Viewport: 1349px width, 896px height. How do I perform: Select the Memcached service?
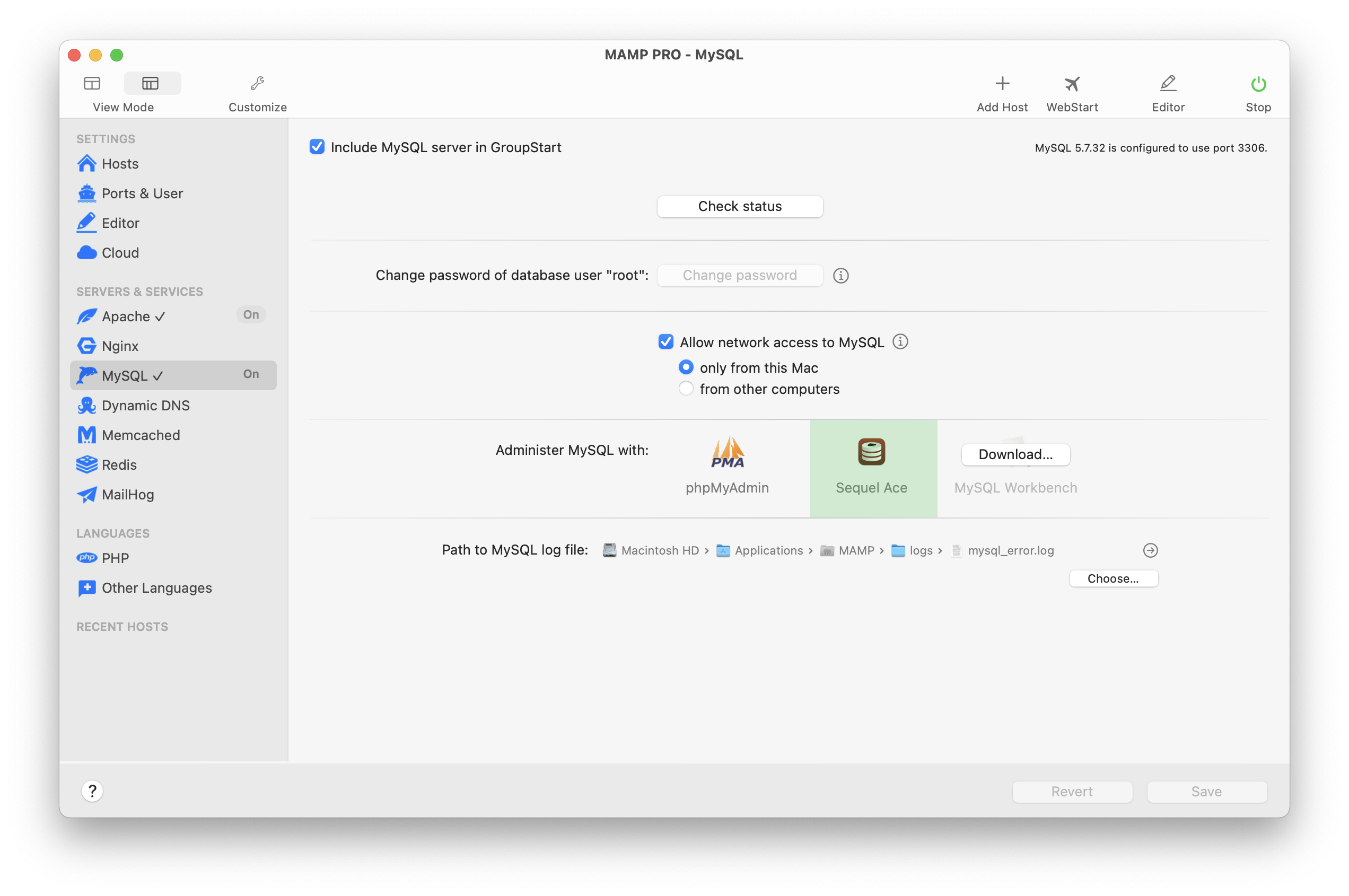point(141,435)
